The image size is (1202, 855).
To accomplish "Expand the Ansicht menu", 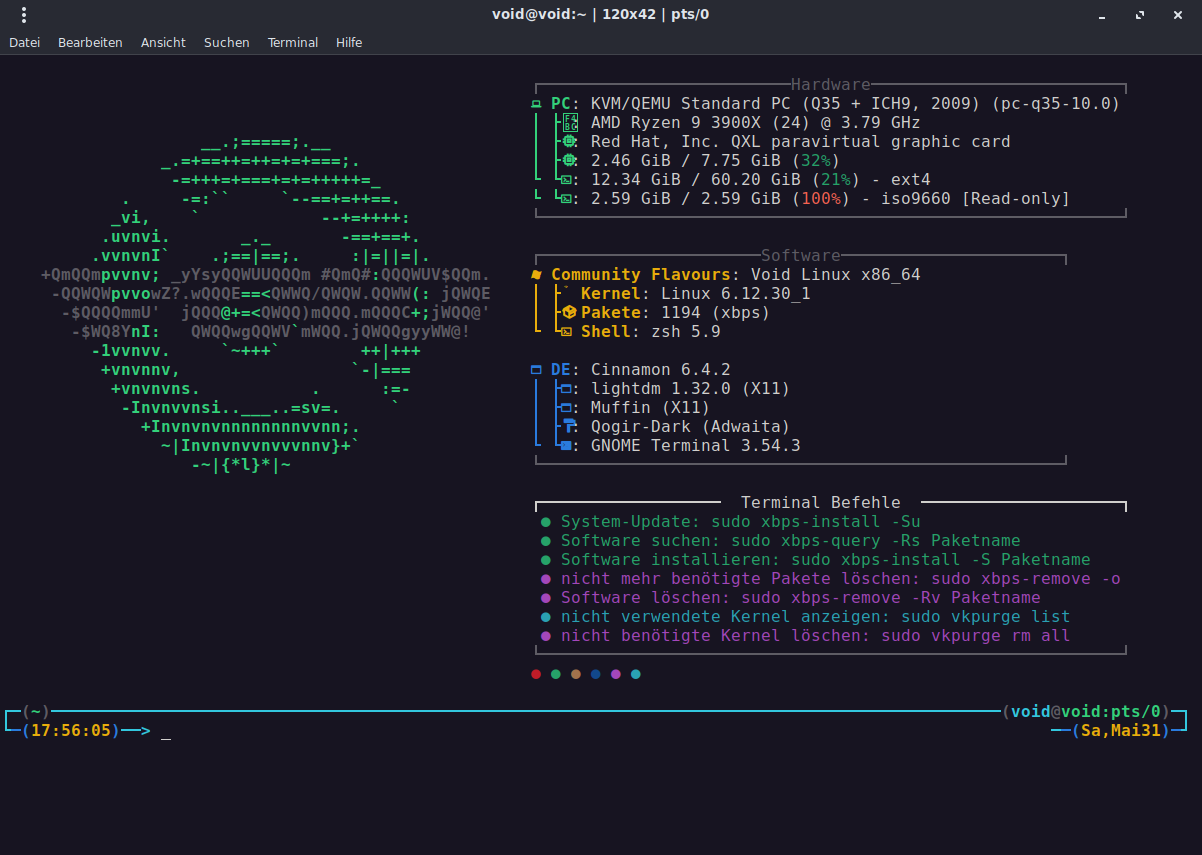I will coord(163,43).
